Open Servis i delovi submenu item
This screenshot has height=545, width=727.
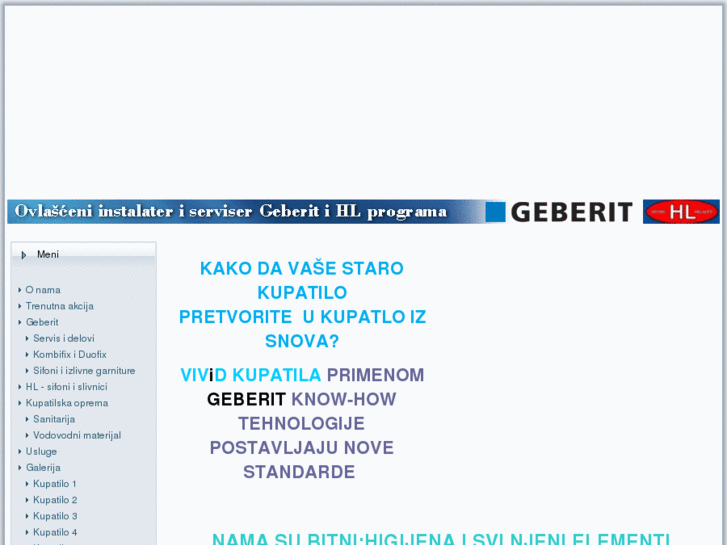pos(64,339)
